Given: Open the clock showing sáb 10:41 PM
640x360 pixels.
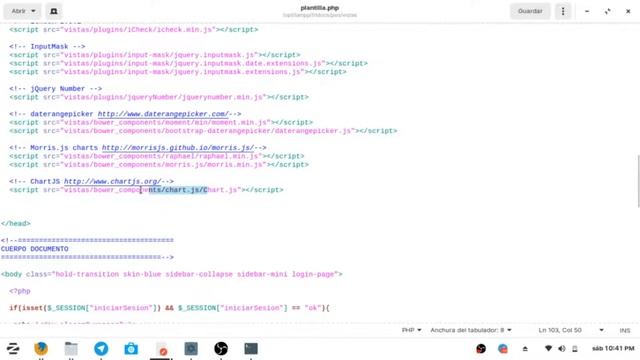Looking at the screenshot, I should 613,349.
